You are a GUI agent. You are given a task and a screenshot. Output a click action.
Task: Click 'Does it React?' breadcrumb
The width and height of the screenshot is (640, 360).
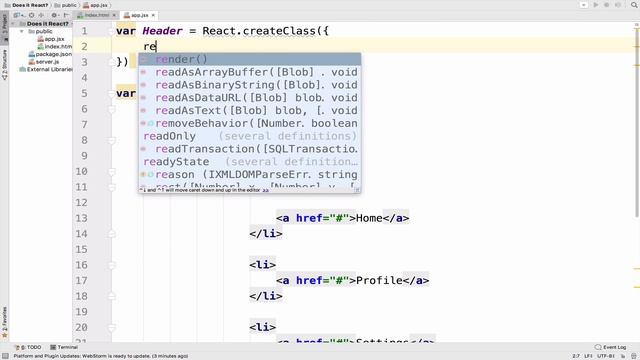tap(27, 5)
